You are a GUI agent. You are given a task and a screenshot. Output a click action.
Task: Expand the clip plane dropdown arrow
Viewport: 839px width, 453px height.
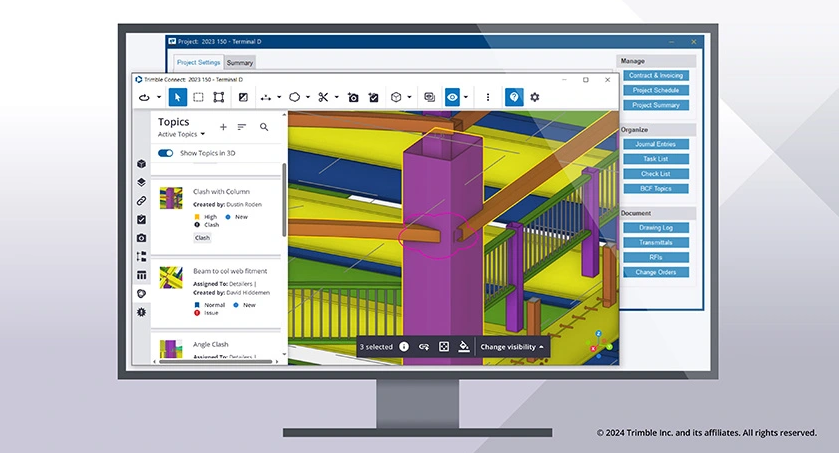(337, 97)
